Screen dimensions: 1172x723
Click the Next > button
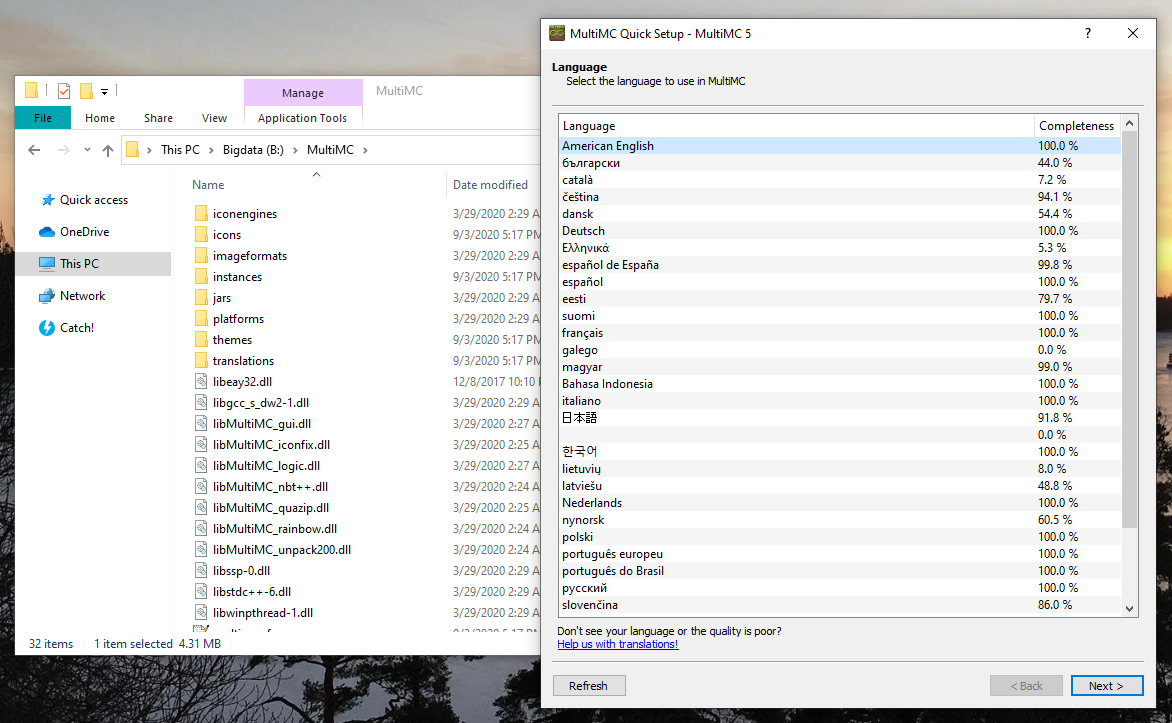[x=1107, y=686]
